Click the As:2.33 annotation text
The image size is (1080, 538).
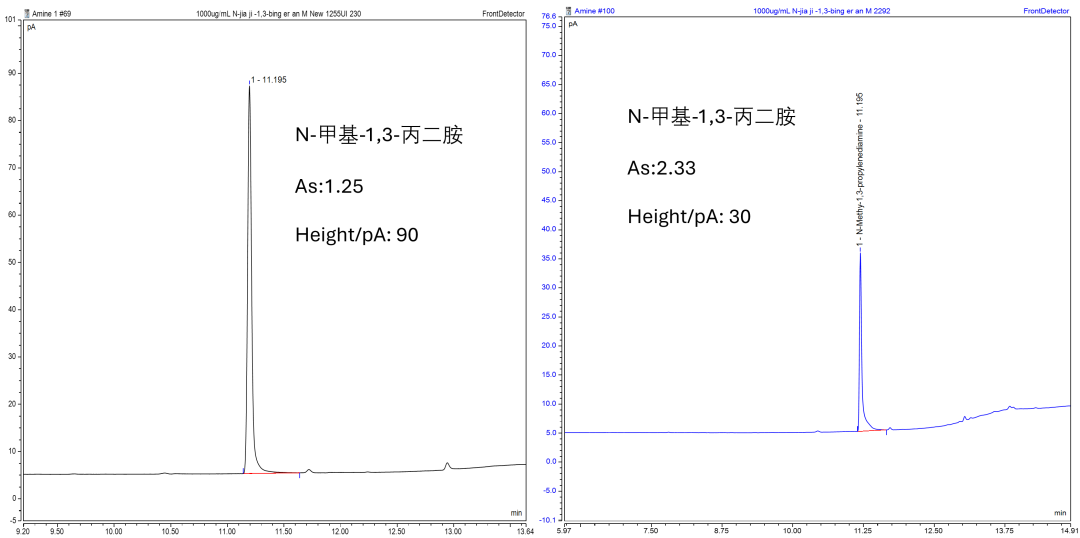pyautogui.click(x=662, y=167)
